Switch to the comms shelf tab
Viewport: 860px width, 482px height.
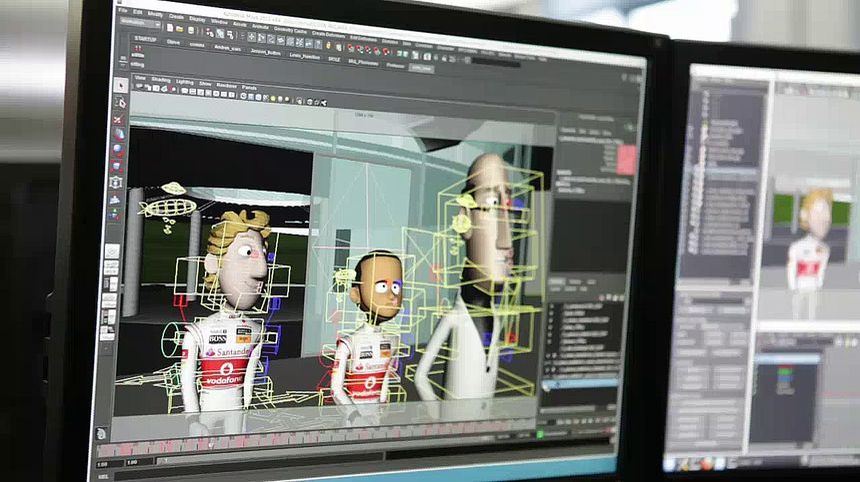point(197,45)
